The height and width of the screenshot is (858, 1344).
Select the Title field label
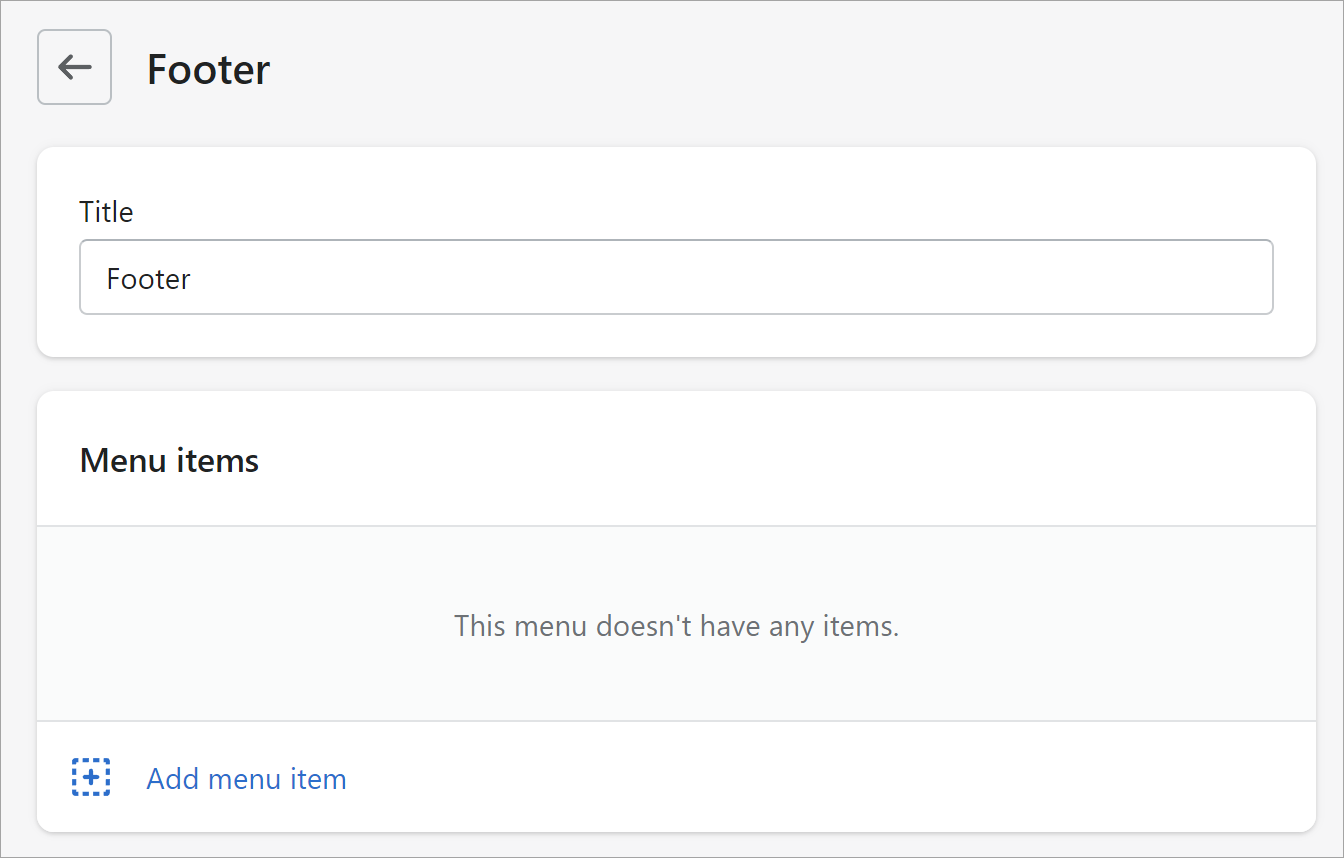tap(106, 212)
